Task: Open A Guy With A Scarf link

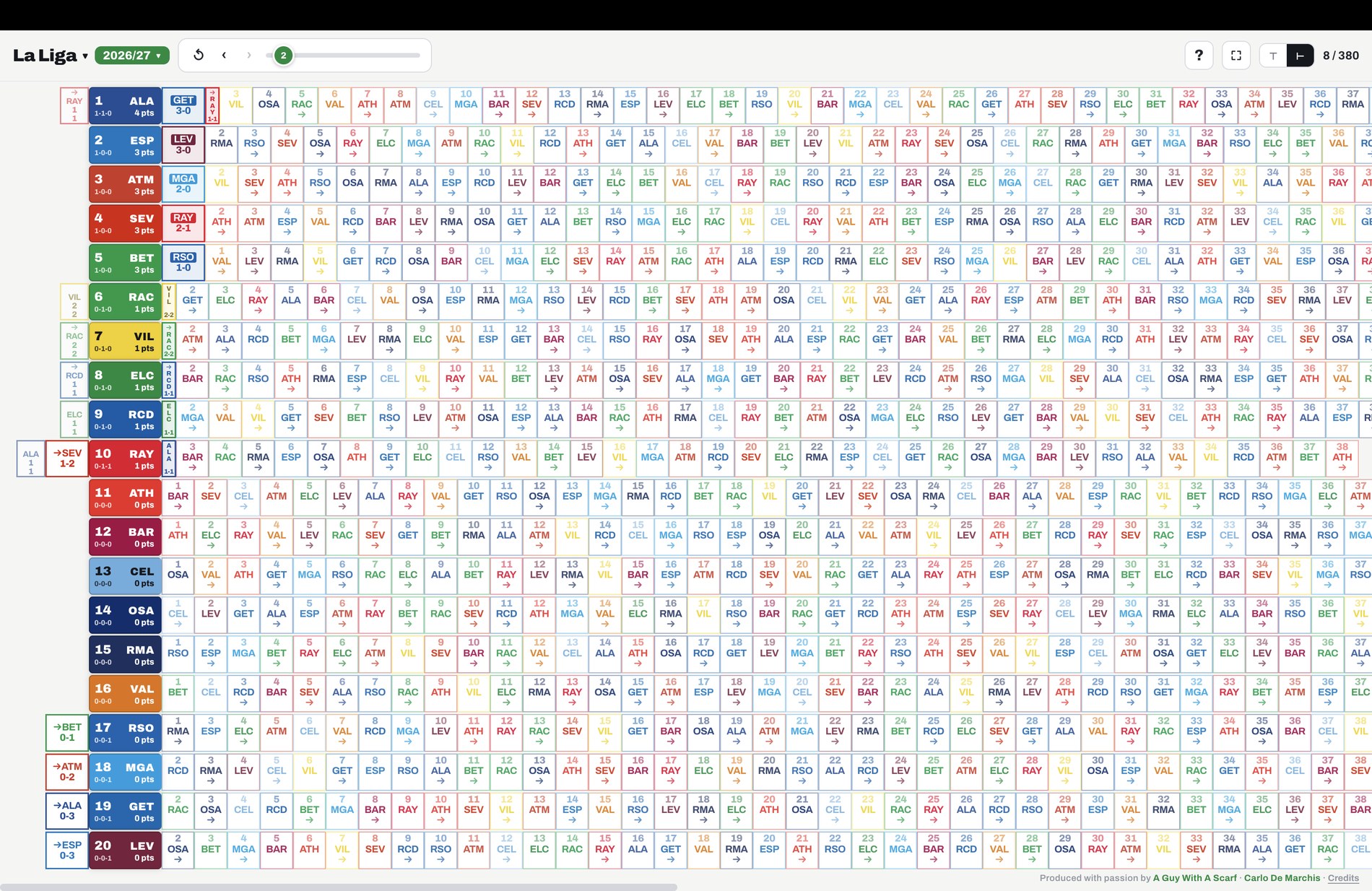Action: 1194,878
